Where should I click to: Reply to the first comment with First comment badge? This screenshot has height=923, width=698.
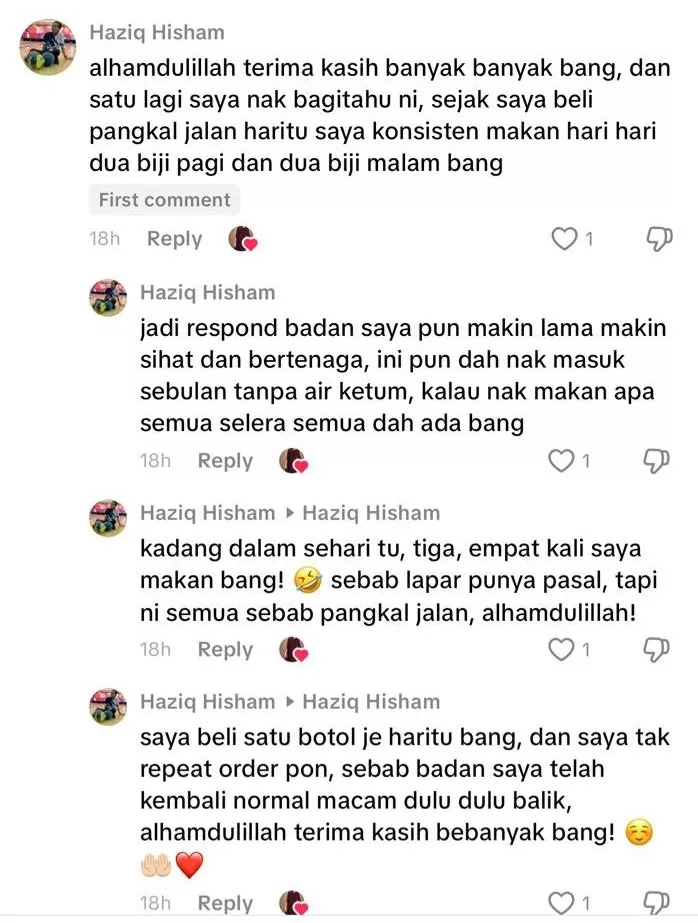(174, 239)
